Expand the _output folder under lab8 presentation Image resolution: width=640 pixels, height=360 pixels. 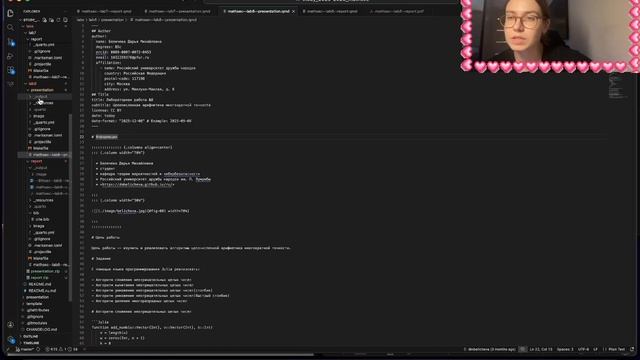[x=41, y=97]
